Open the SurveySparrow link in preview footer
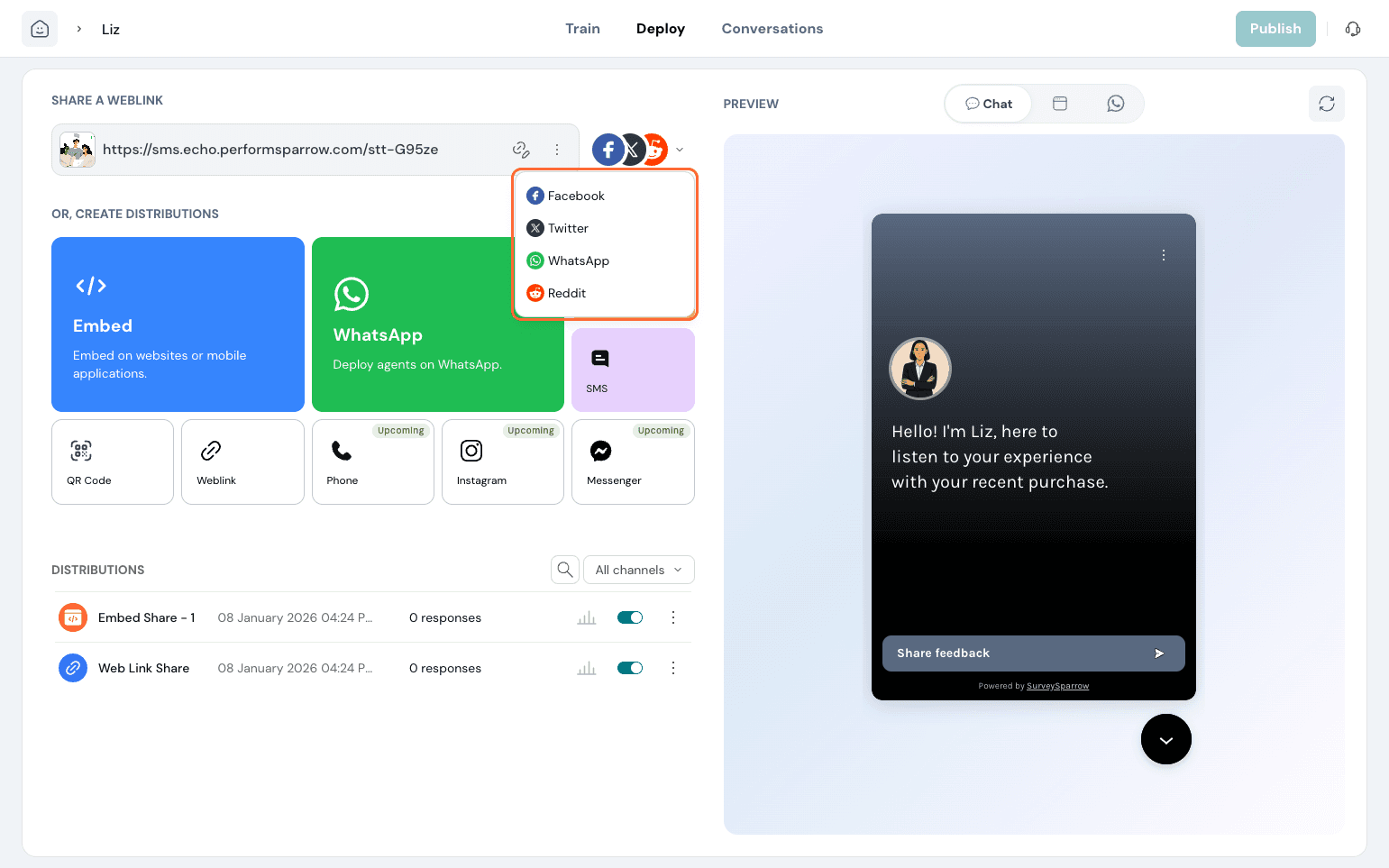Viewport: 1389px width, 868px height. pos(1057,686)
